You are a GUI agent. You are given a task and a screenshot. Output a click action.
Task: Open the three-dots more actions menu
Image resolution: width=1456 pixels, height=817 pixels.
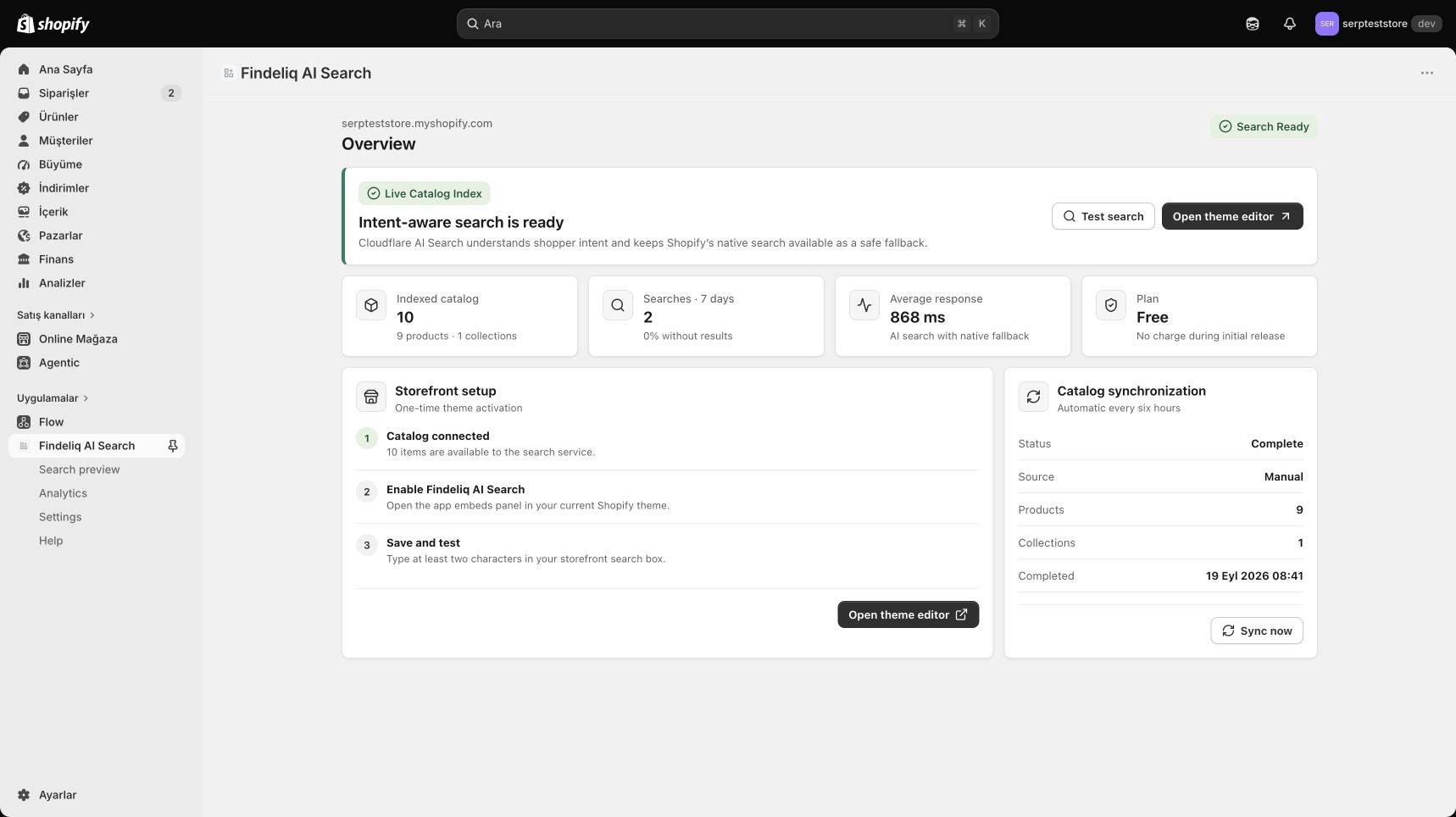pos(1427,73)
